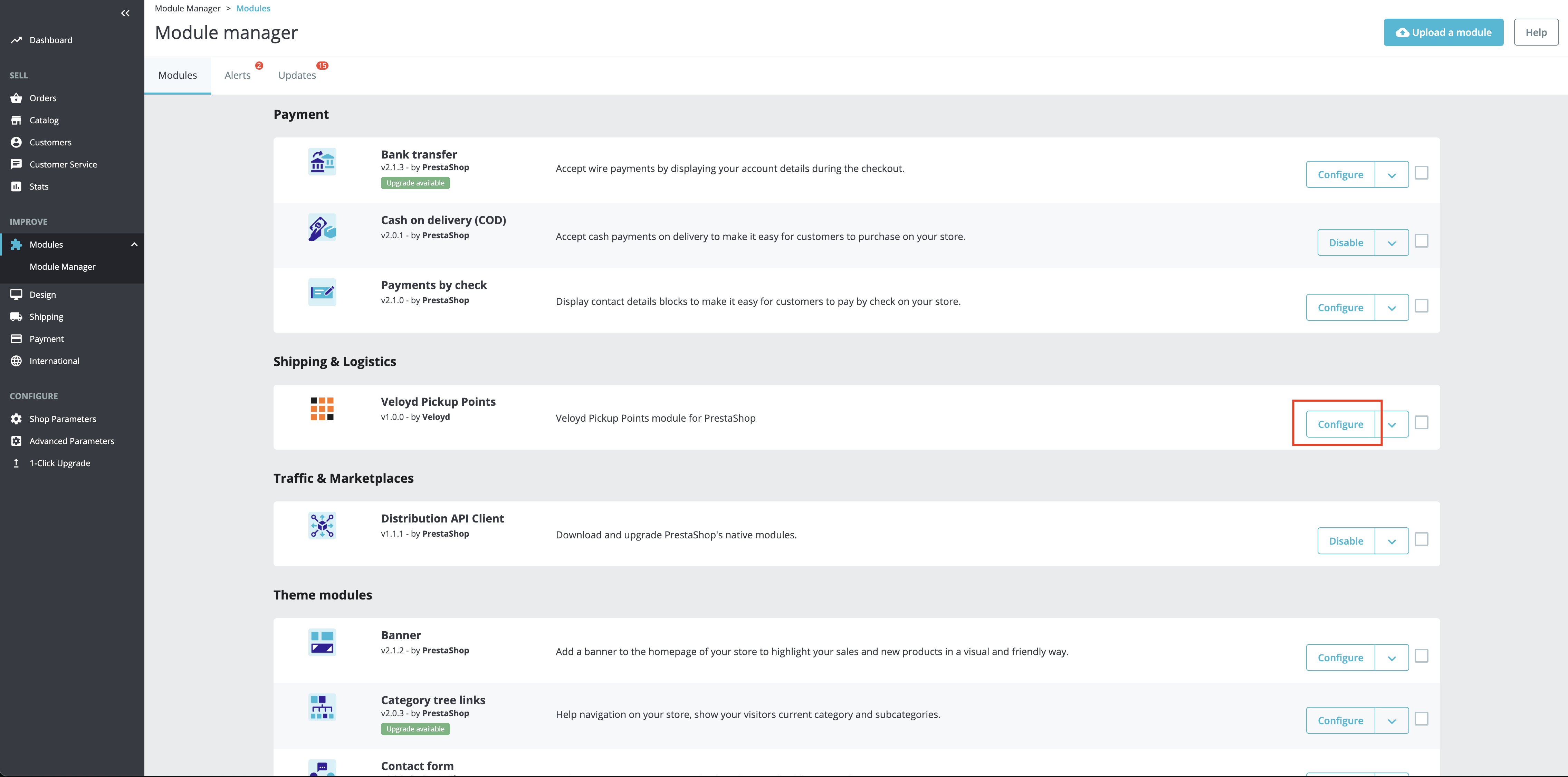The height and width of the screenshot is (777, 1568).
Task: Configure the Banner module
Action: 1340,658
